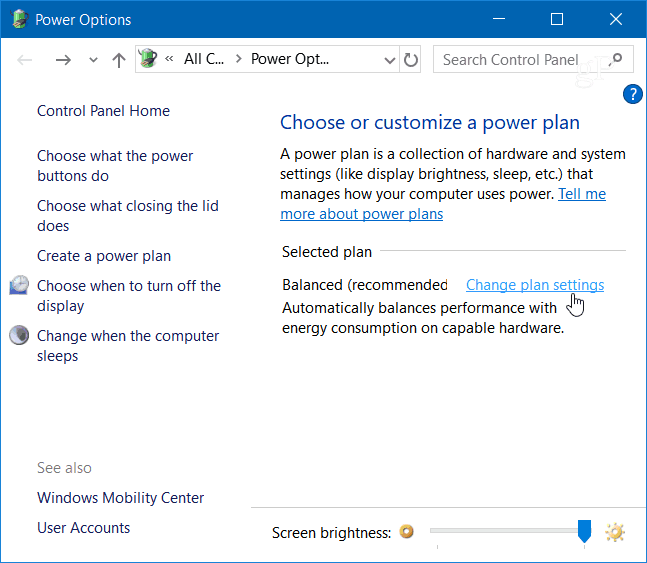This screenshot has width=647, height=563.
Task: Open recent locations dropdown chevron
Action: [x=93, y=60]
